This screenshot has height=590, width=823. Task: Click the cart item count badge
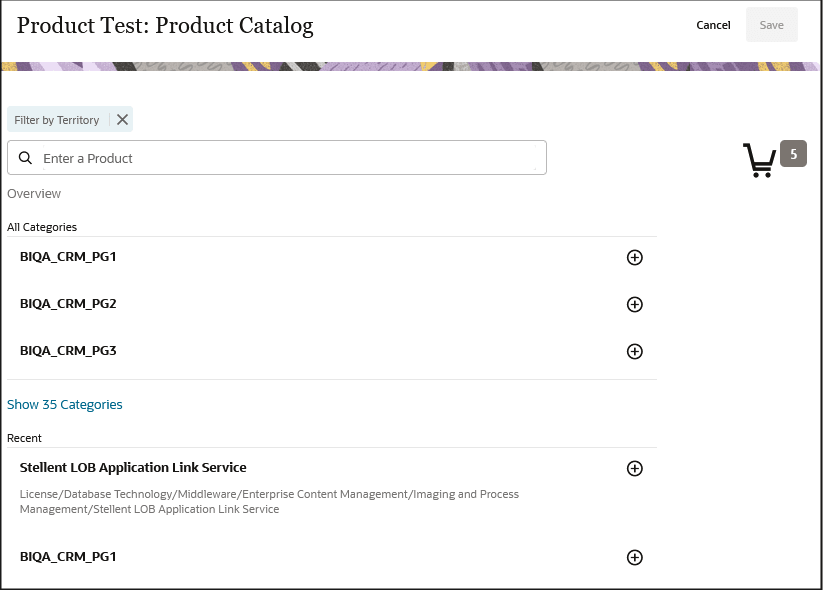pyautogui.click(x=793, y=154)
